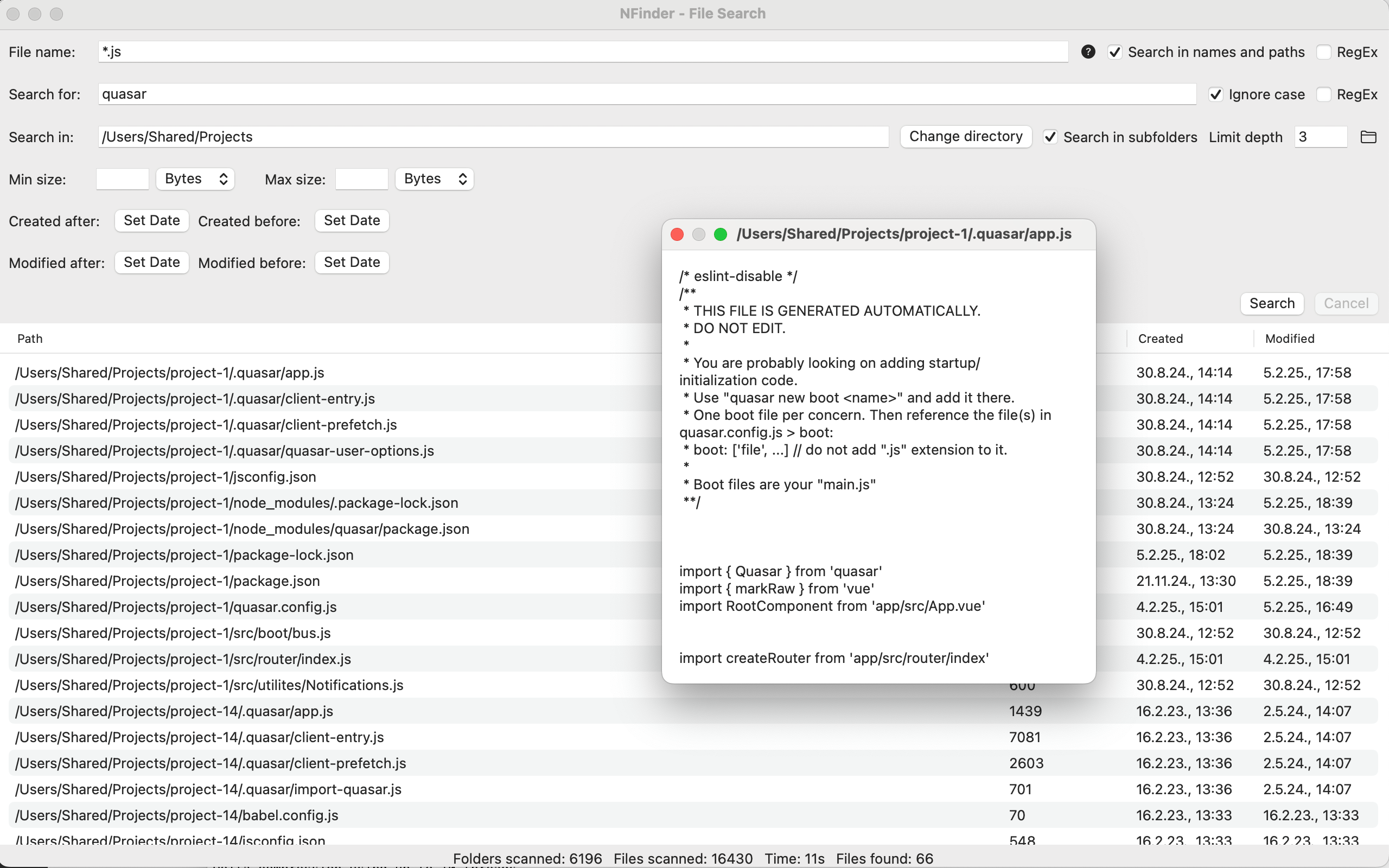Screen dimensions: 1389x868
Task: Click the Limit depth value field
Action: tap(1321, 137)
